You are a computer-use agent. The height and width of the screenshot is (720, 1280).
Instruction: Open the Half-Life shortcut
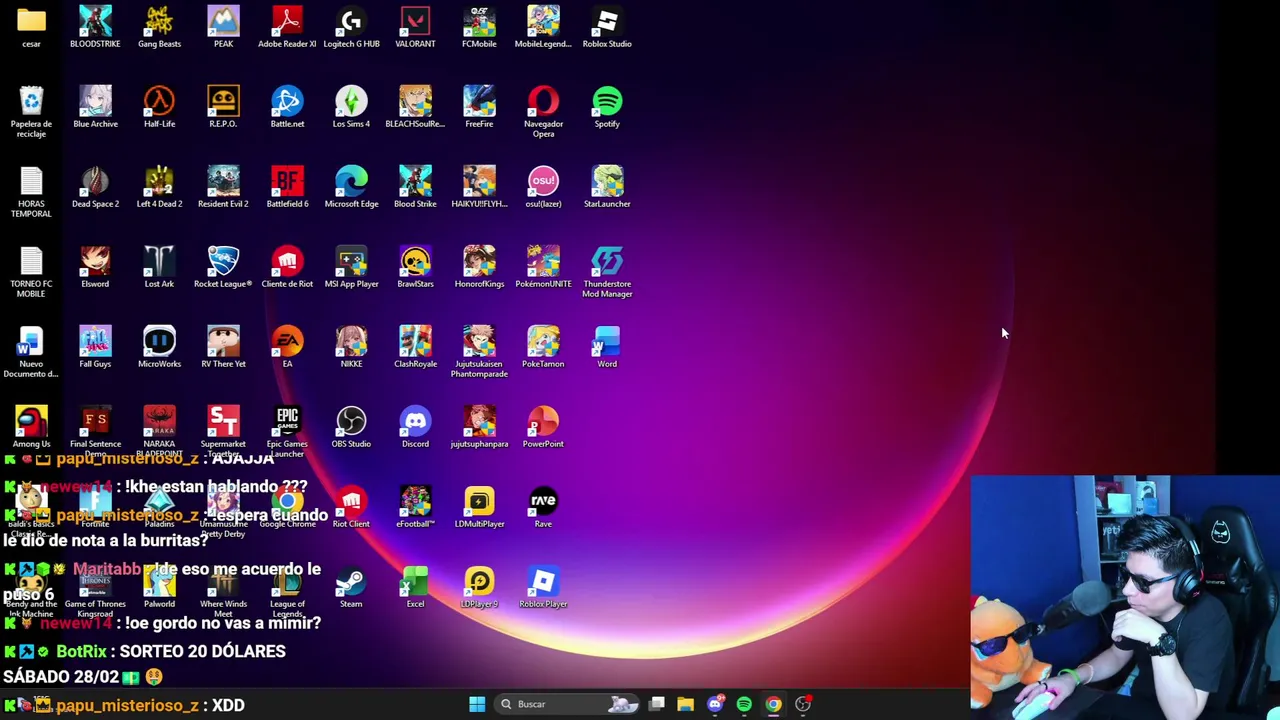click(159, 107)
